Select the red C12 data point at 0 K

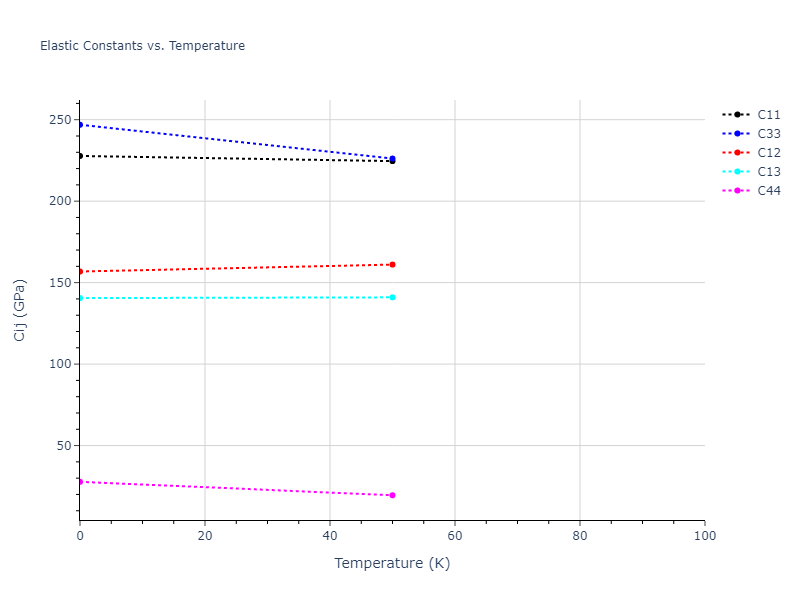click(80, 271)
